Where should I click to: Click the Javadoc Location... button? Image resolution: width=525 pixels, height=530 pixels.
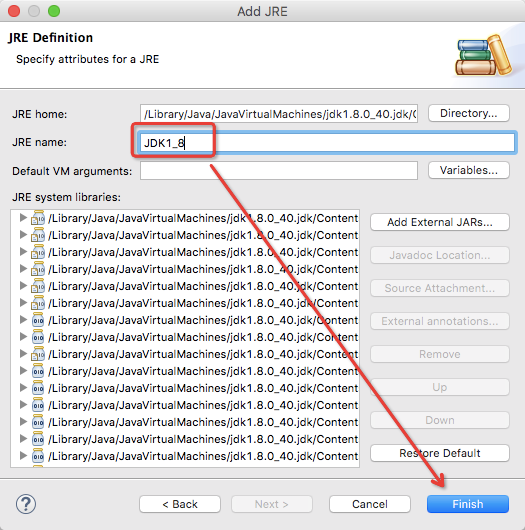(x=439, y=255)
